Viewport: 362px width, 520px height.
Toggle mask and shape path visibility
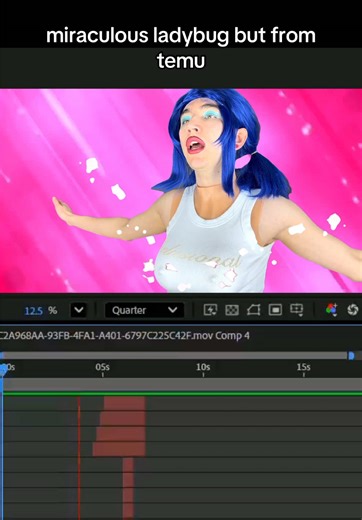coord(254,310)
